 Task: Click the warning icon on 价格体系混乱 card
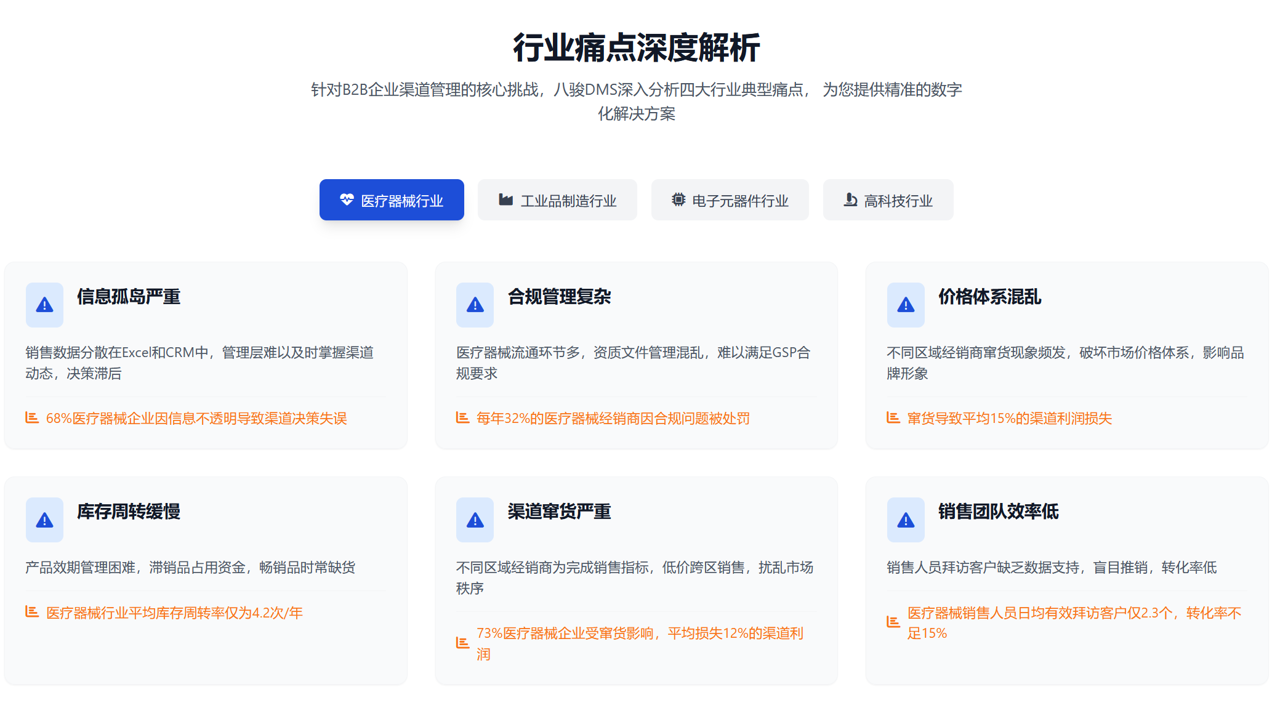[905, 304]
